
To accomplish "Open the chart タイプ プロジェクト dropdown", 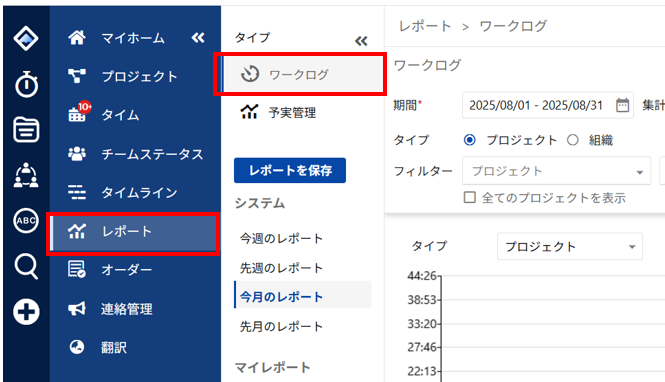I will pos(570,246).
